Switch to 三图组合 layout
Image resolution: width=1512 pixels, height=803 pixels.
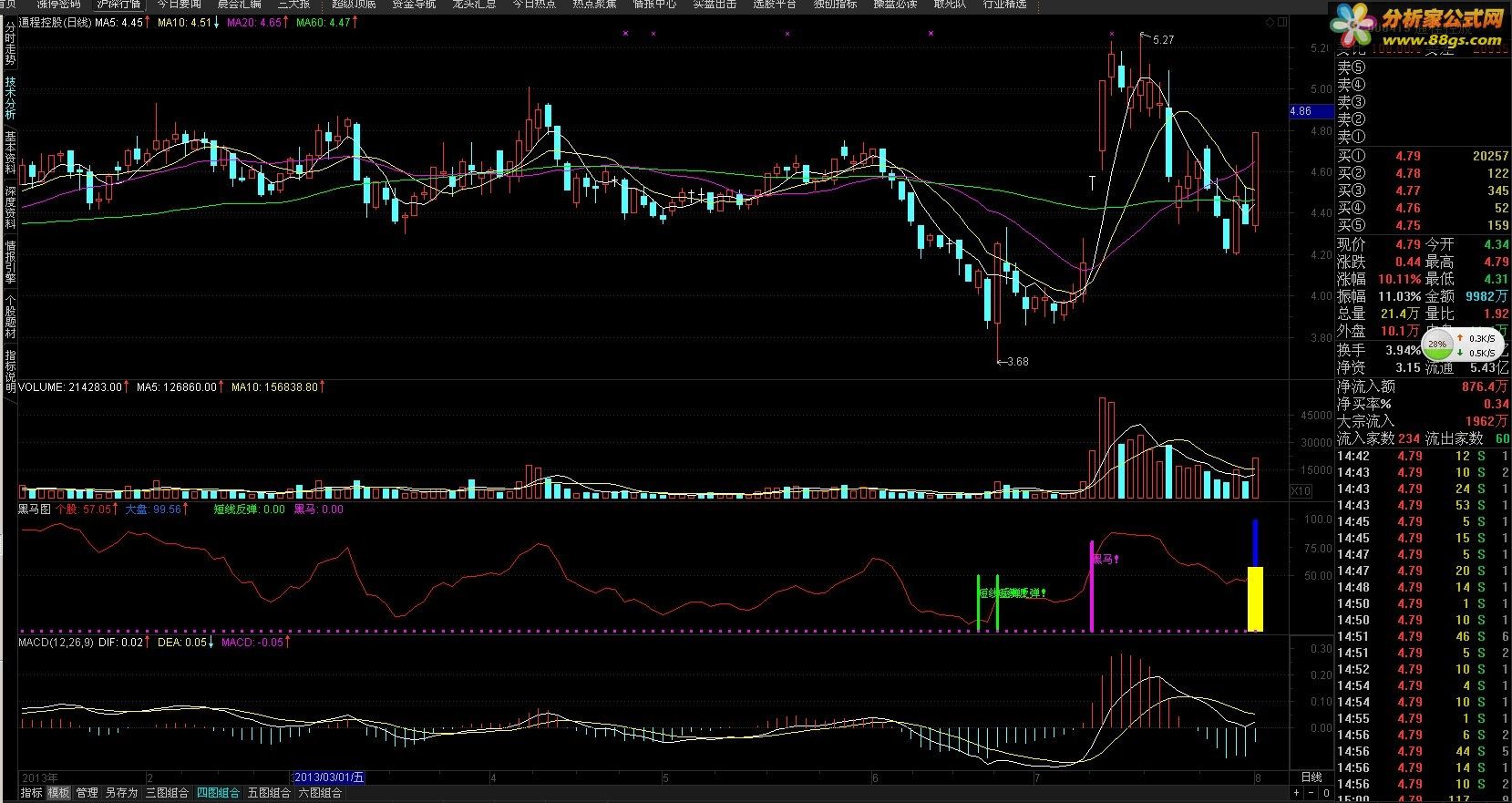[x=167, y=793]
